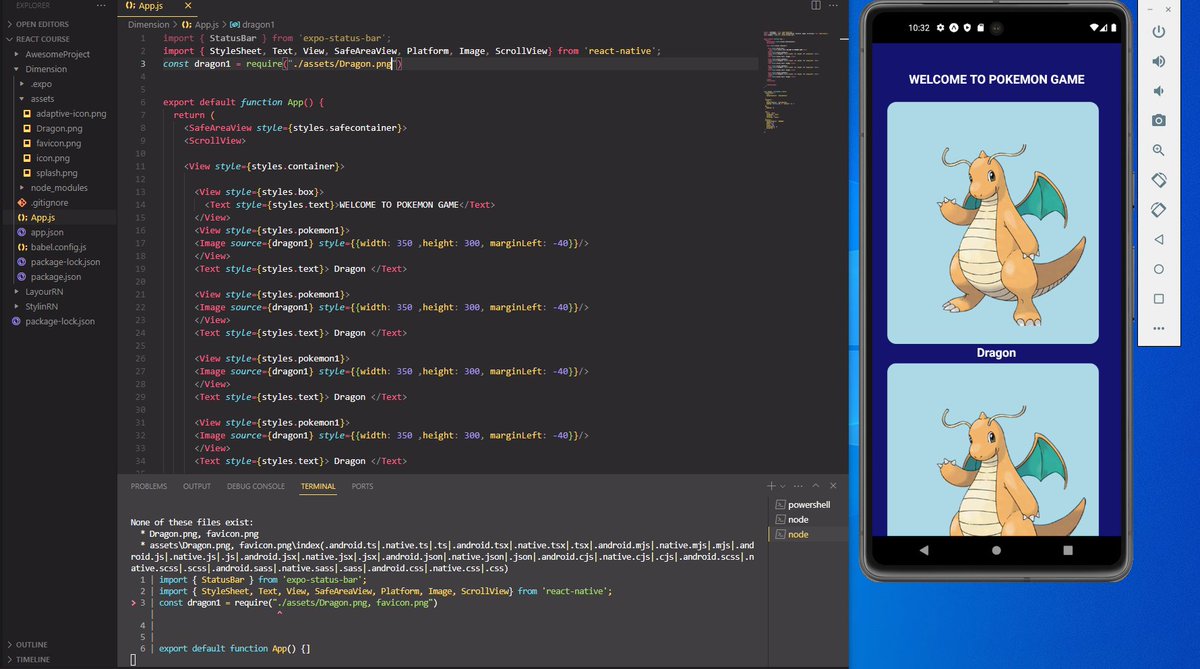
Task: Select the Terminal panel tab
Action: point(318,486)
